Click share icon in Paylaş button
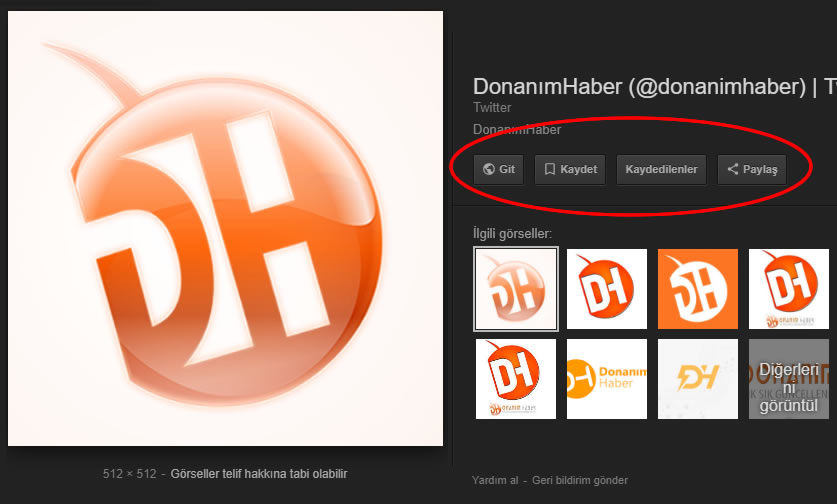The image size is (837, 504). pos(733,169)
